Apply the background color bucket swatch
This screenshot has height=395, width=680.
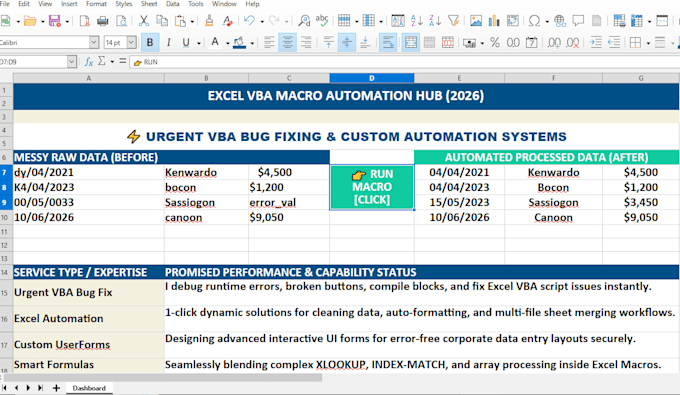[x=239, y=42]
